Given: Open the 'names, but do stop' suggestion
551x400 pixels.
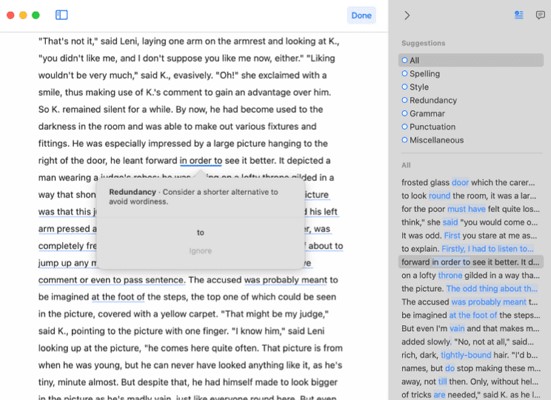Looking at the screenshot, I should [471, 368].
